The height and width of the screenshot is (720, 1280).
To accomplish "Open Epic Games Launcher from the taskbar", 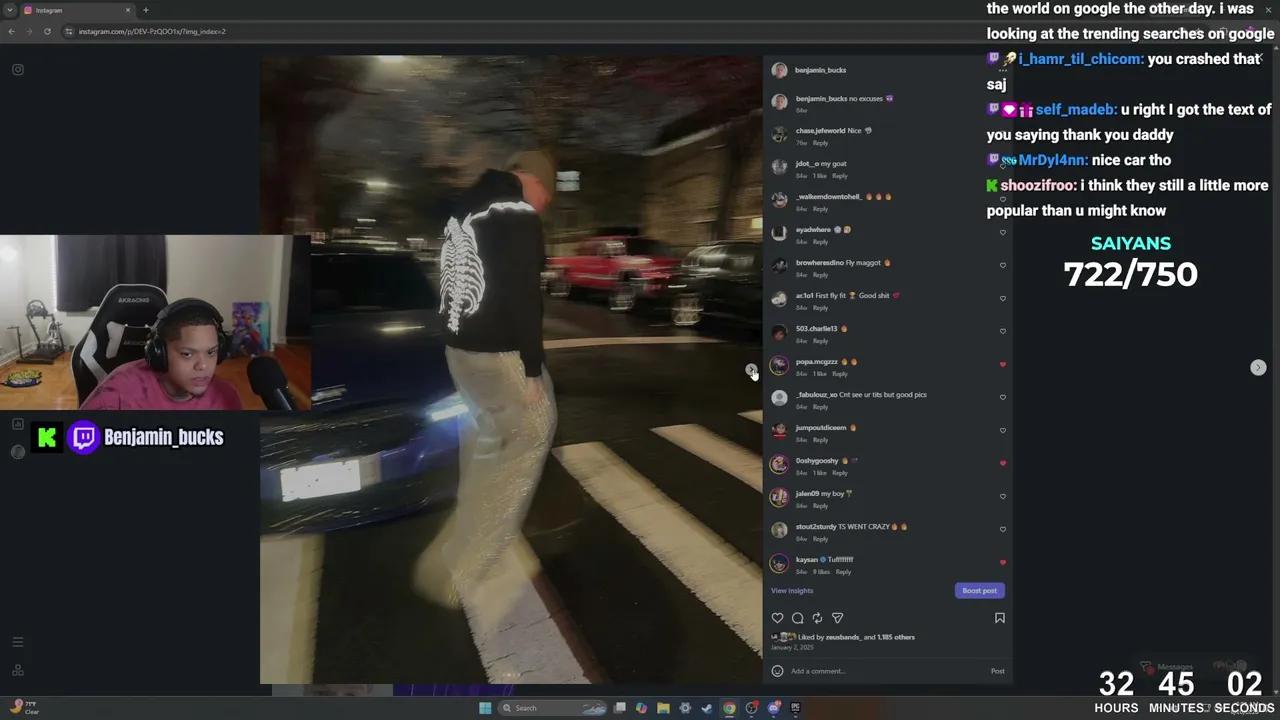I will coord(795,708).
